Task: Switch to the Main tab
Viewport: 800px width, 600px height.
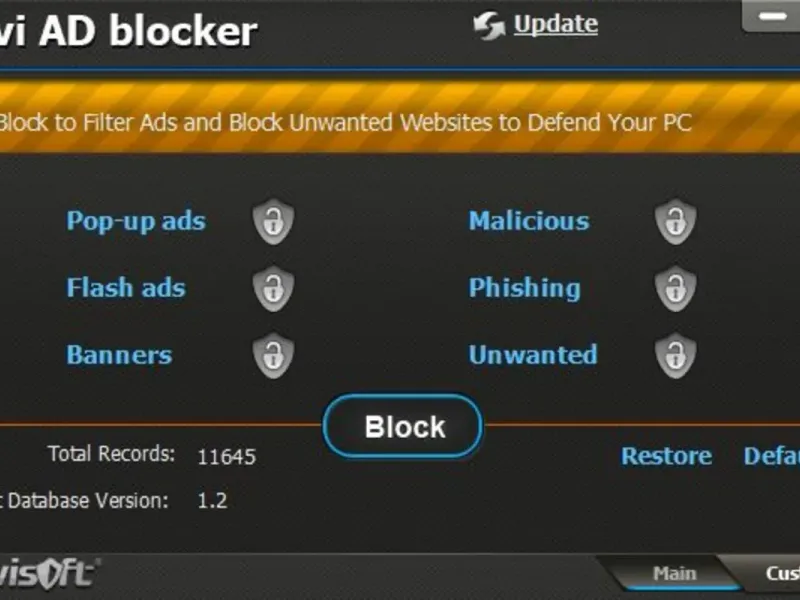Action: pyautogui.click(x=674, y=573)
